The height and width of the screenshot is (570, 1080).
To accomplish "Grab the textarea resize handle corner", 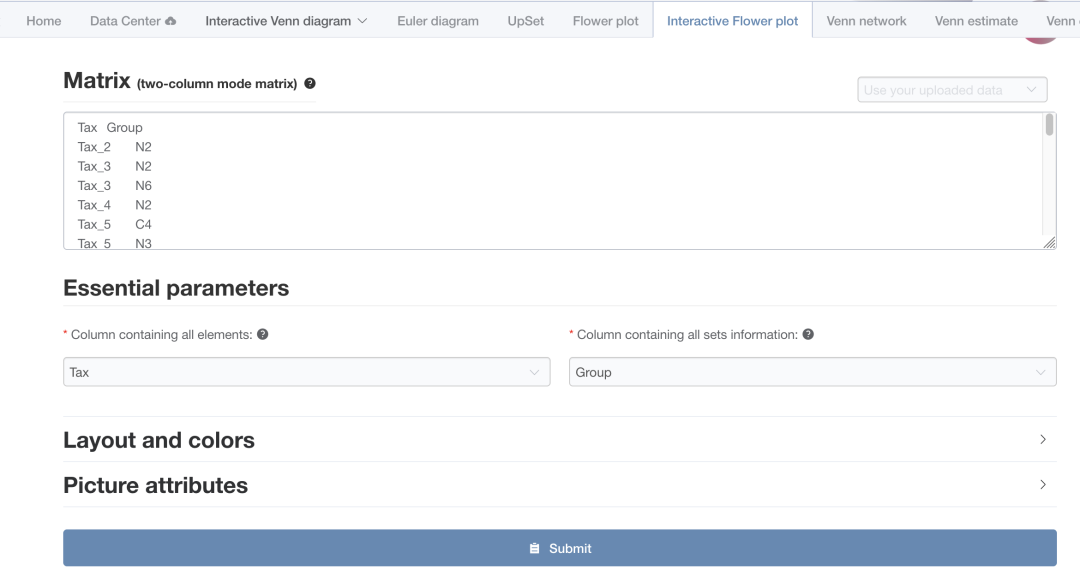I will pyautogui.click(x=1049, y=242).
